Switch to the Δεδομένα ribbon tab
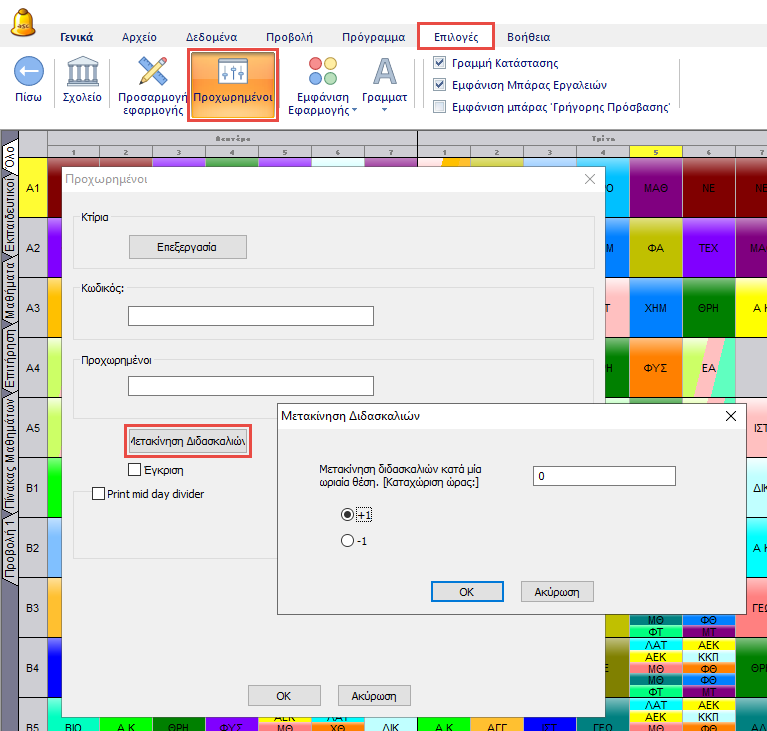 (x=211, y=37)
